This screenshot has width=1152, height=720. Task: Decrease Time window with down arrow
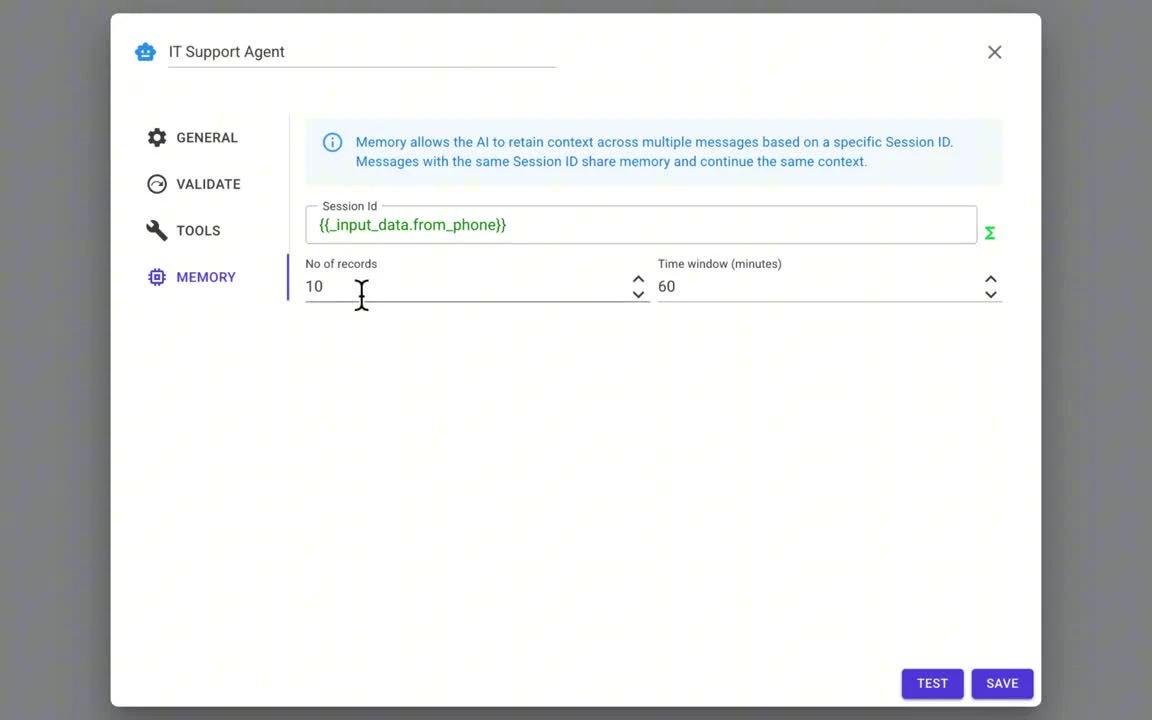(x=990, y=295)
